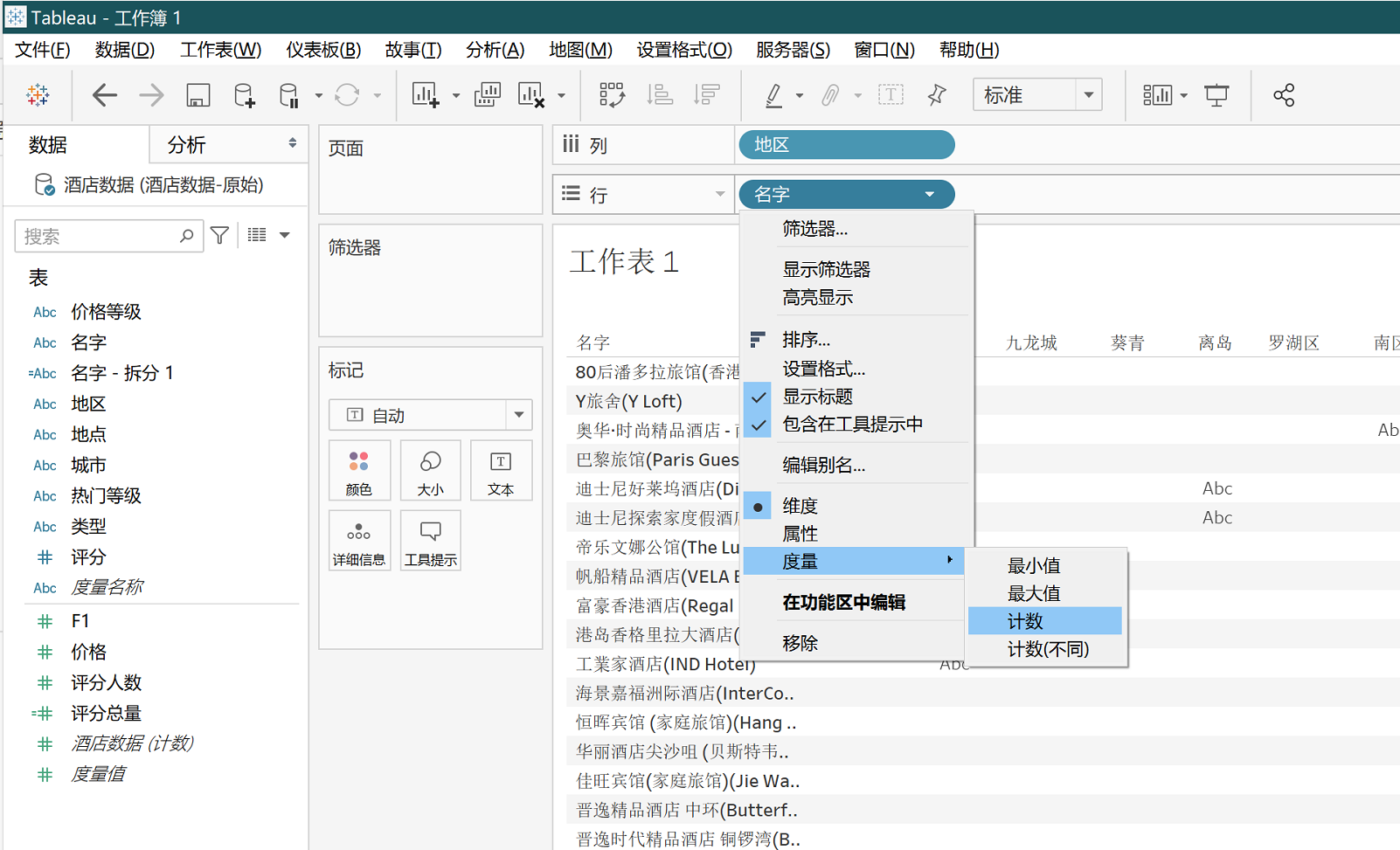Click the show mark labels icon
The image size is (1400, 850).
tap(891, 94)
